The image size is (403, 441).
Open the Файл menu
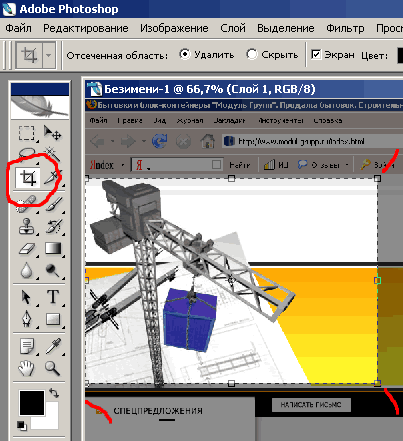(x=19, y=28)
